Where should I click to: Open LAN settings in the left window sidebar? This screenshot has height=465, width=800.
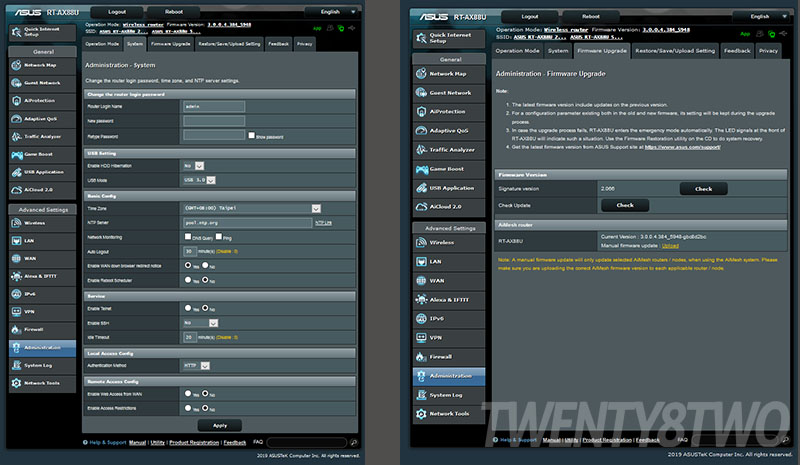(x=42, y=241)
